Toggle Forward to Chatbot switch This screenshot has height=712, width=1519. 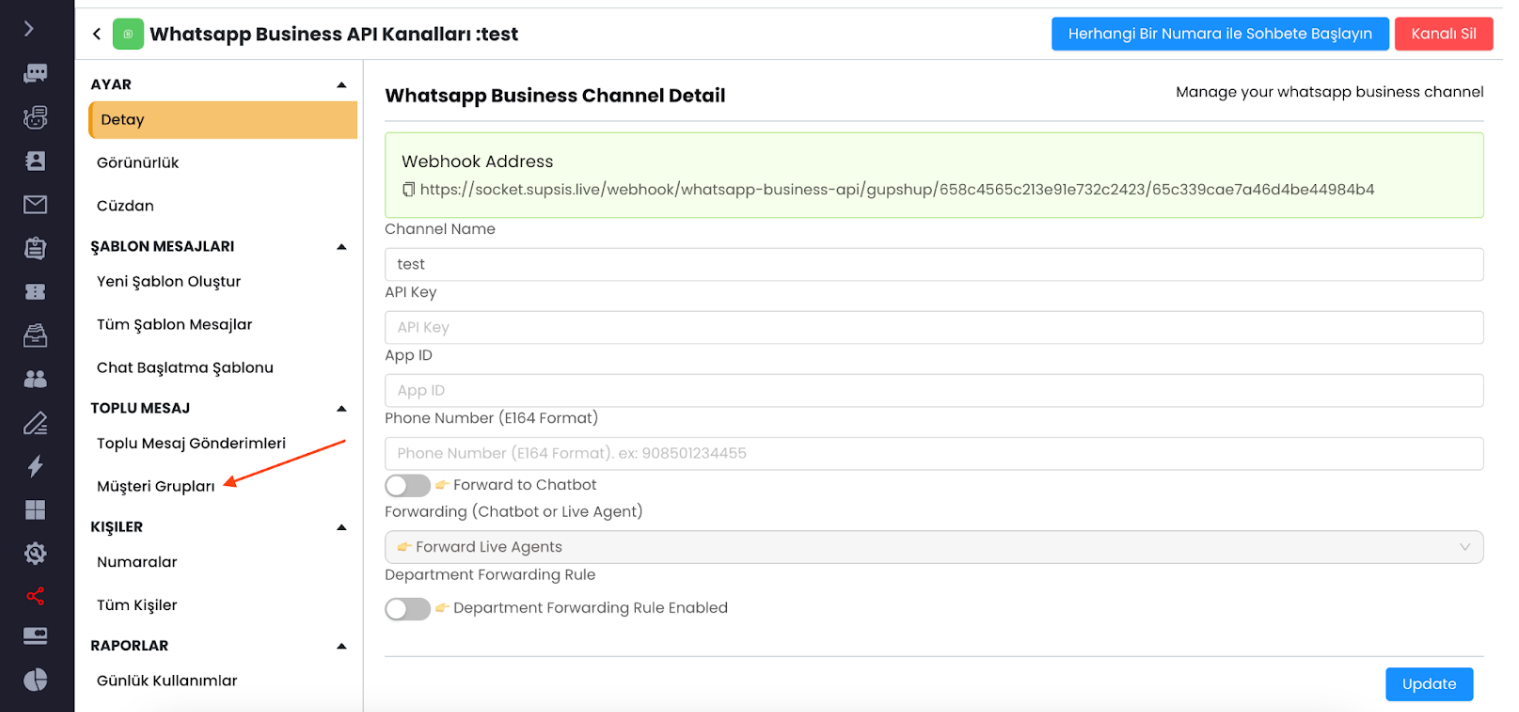tap(408, 485)
